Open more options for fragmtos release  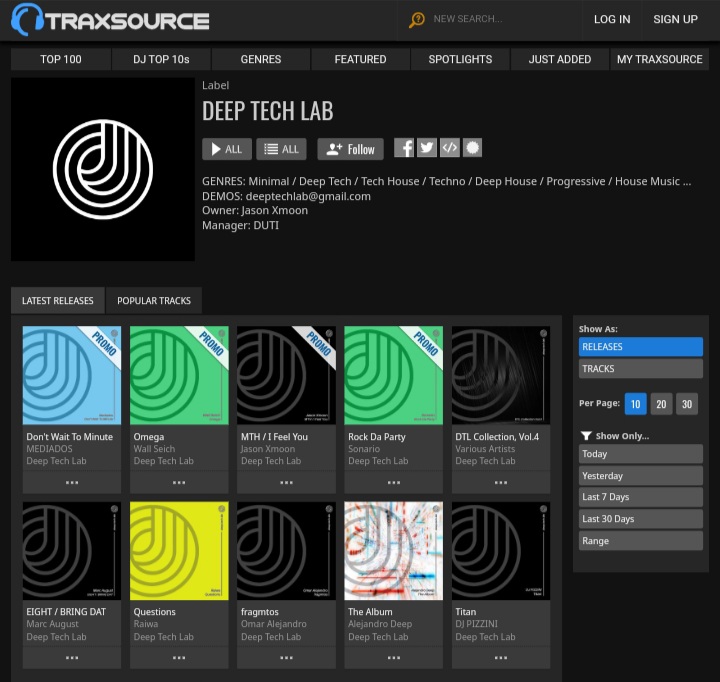click(x=287, y=658)
